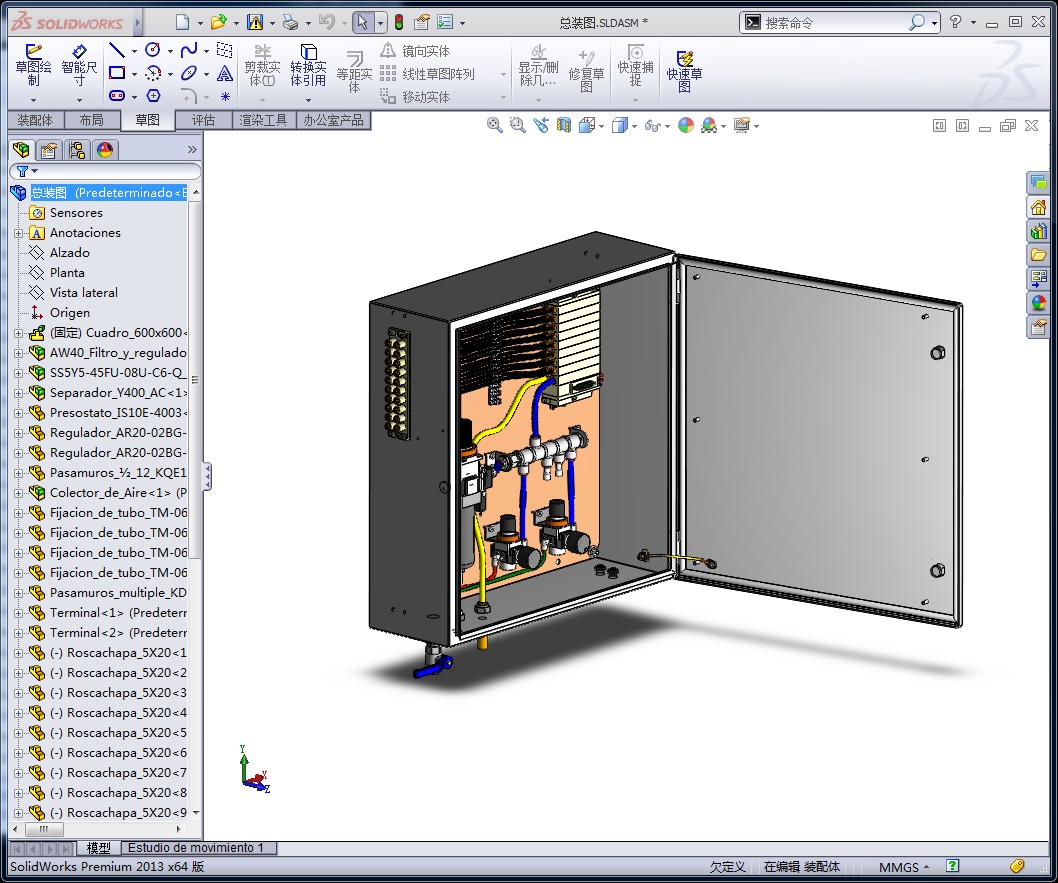Image resolution: width=1058 pixels, height=883 pixels.
Task: Open the Estudio de movimiento 1 tab
Action: (x=196, y=848)
